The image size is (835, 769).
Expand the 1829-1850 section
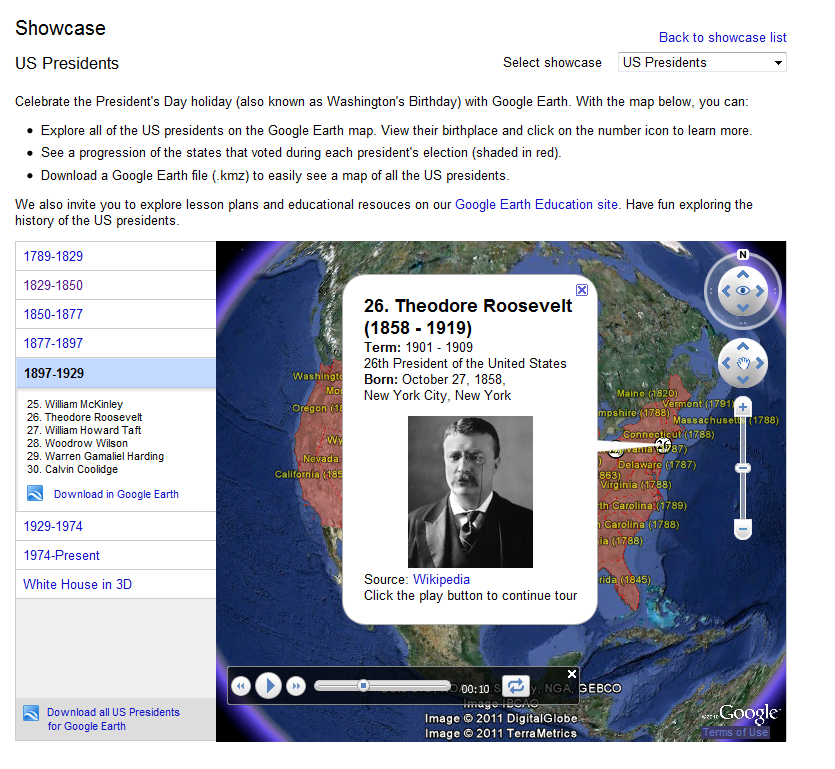coord(116,285)
